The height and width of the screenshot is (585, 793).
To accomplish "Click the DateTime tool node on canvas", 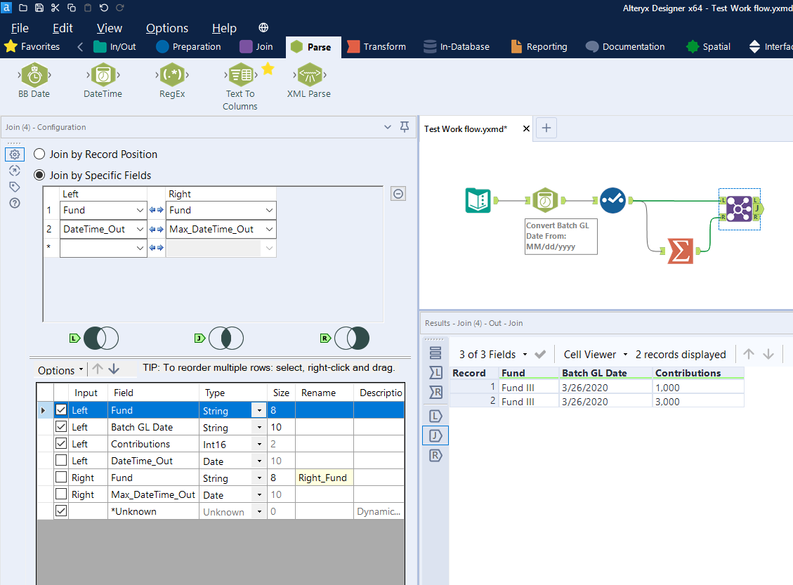I will [545, 200].
